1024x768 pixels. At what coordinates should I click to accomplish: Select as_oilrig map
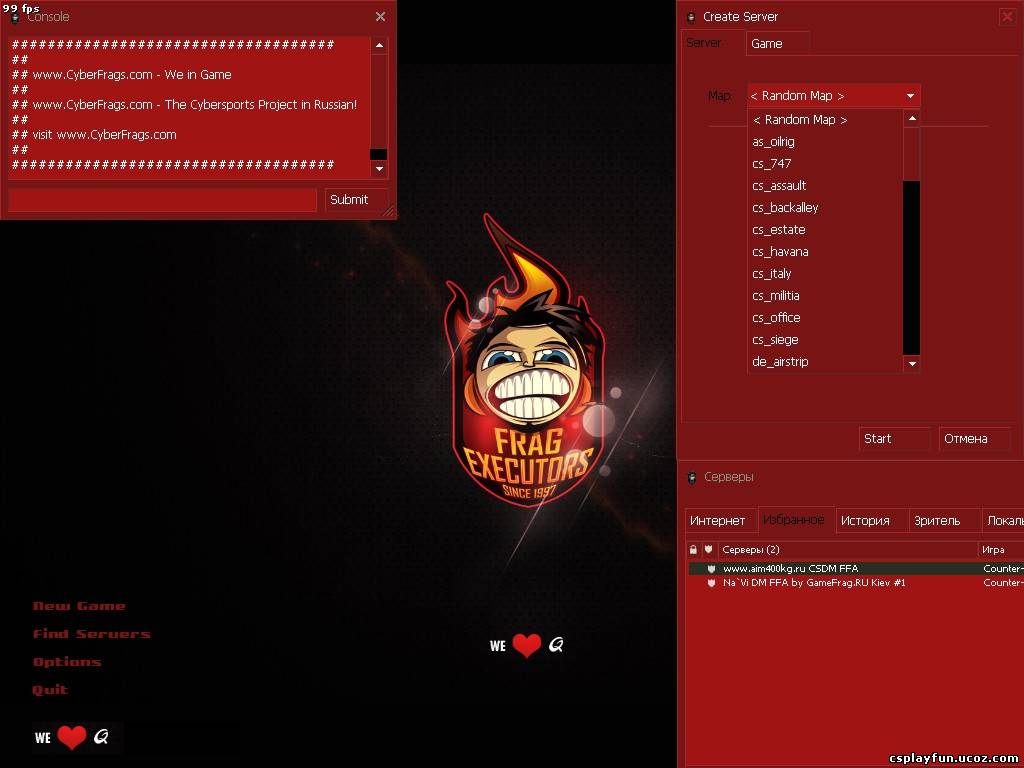[825, 142]
